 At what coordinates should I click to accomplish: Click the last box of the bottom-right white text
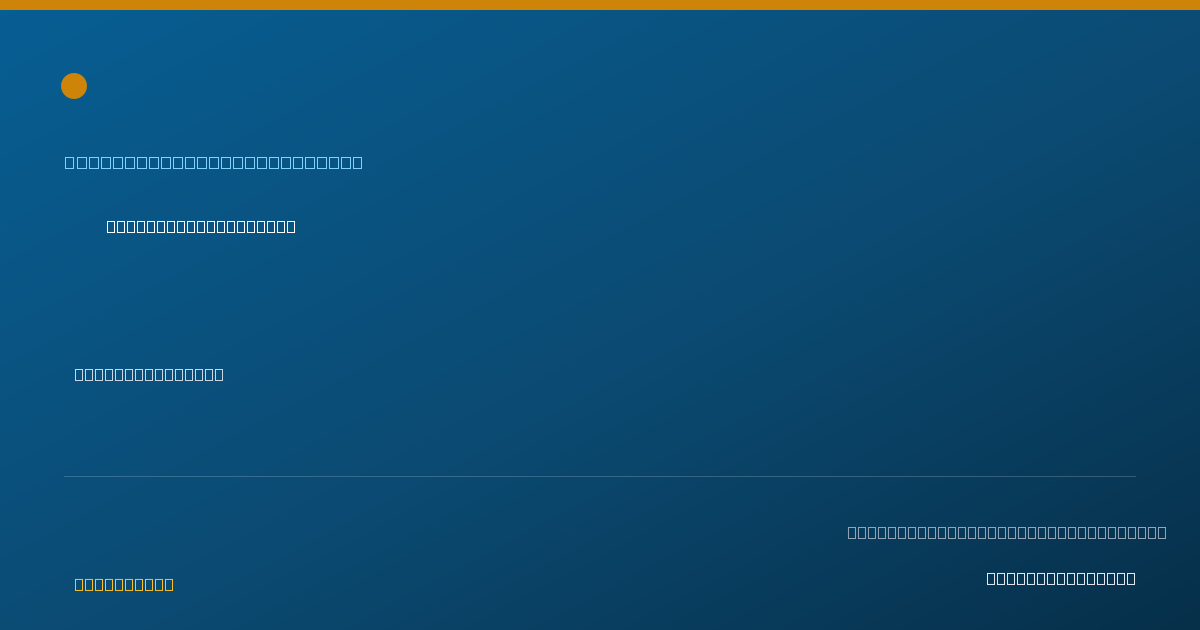tap(1131, 578)
